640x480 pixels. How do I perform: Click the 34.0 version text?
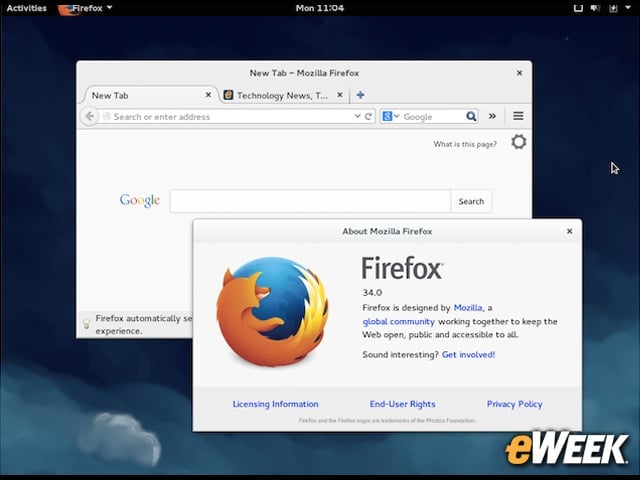[x=372, y=293]
